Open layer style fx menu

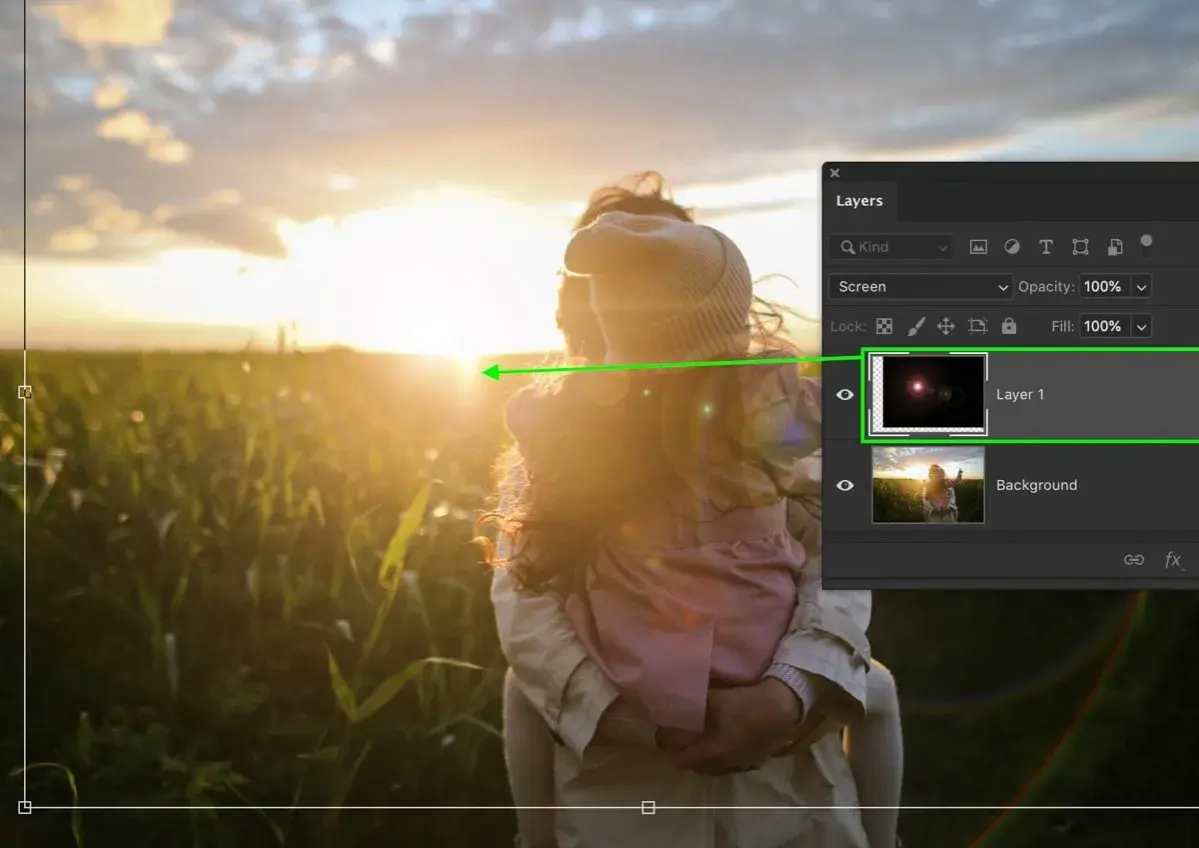1172,560
